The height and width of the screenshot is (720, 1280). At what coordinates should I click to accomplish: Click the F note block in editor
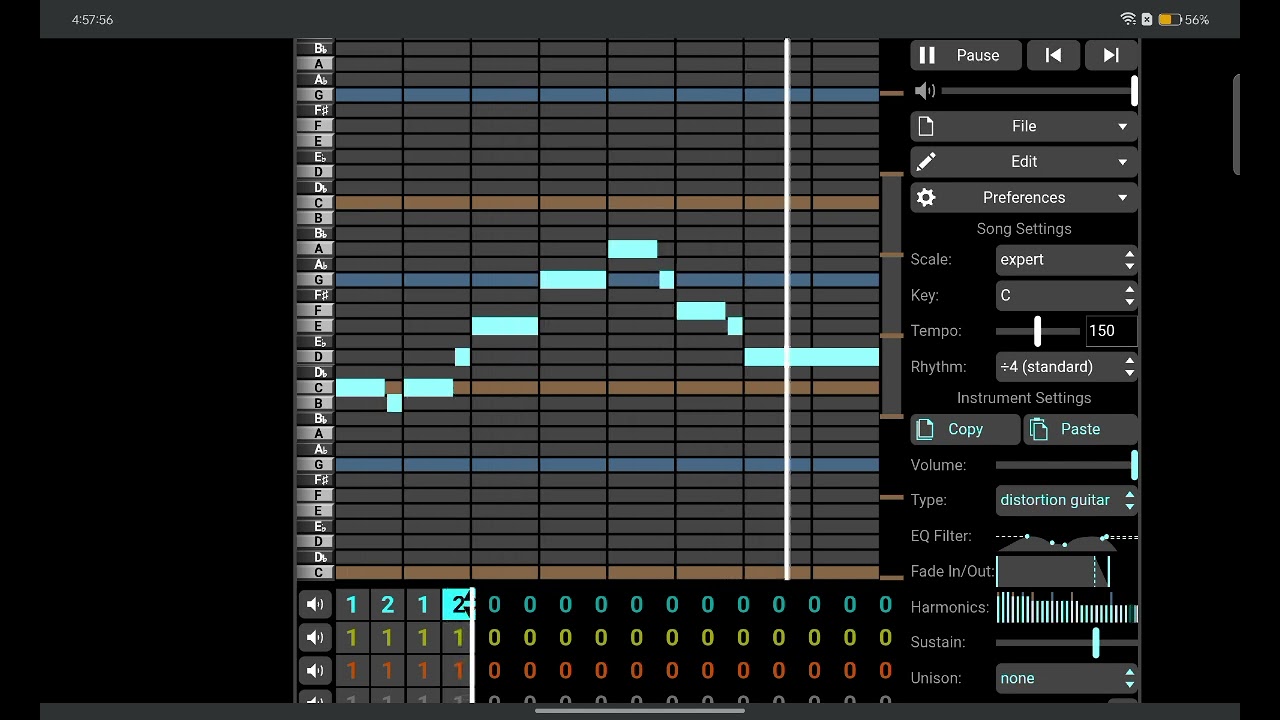[x=701, y=311]
